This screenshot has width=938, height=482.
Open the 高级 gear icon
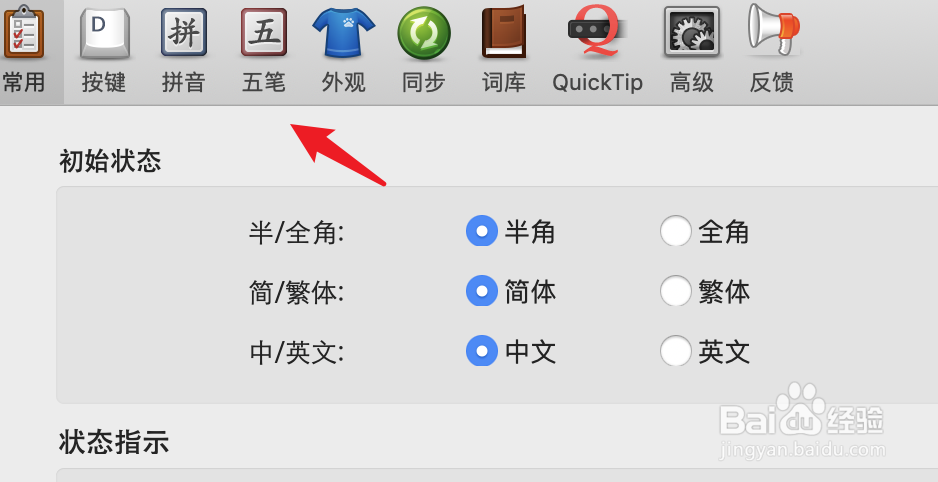click(x=692, y=32)
